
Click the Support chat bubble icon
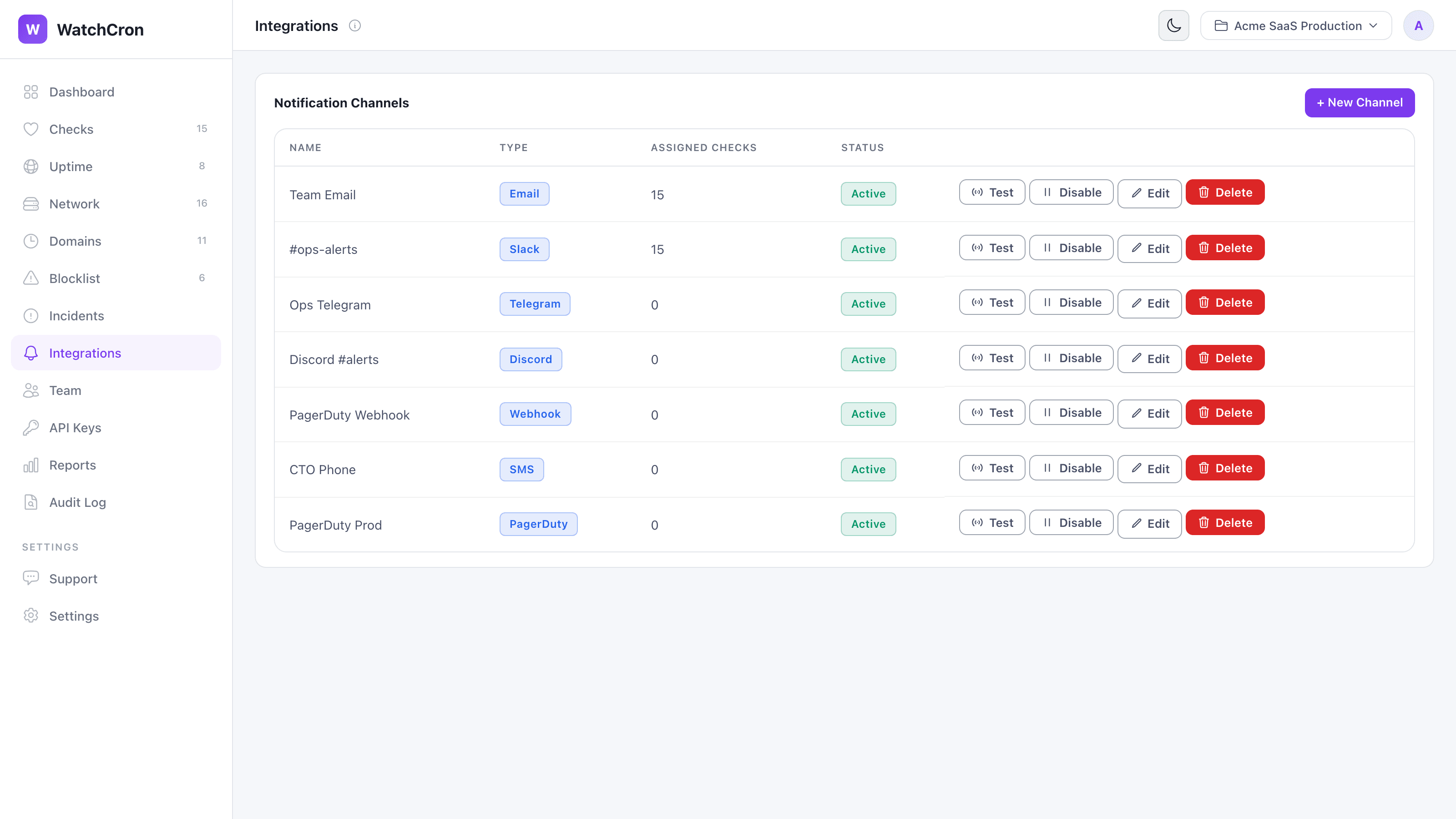(x=31, y=578)
